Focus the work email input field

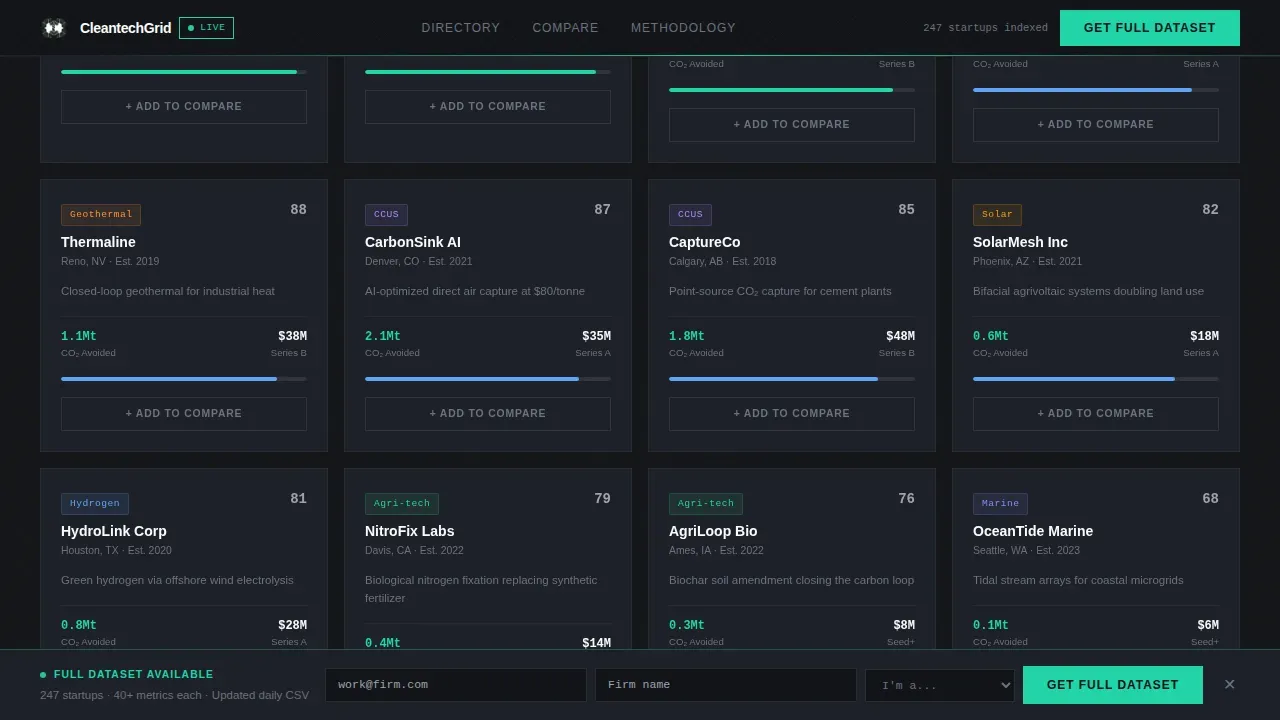click(456, 685)
